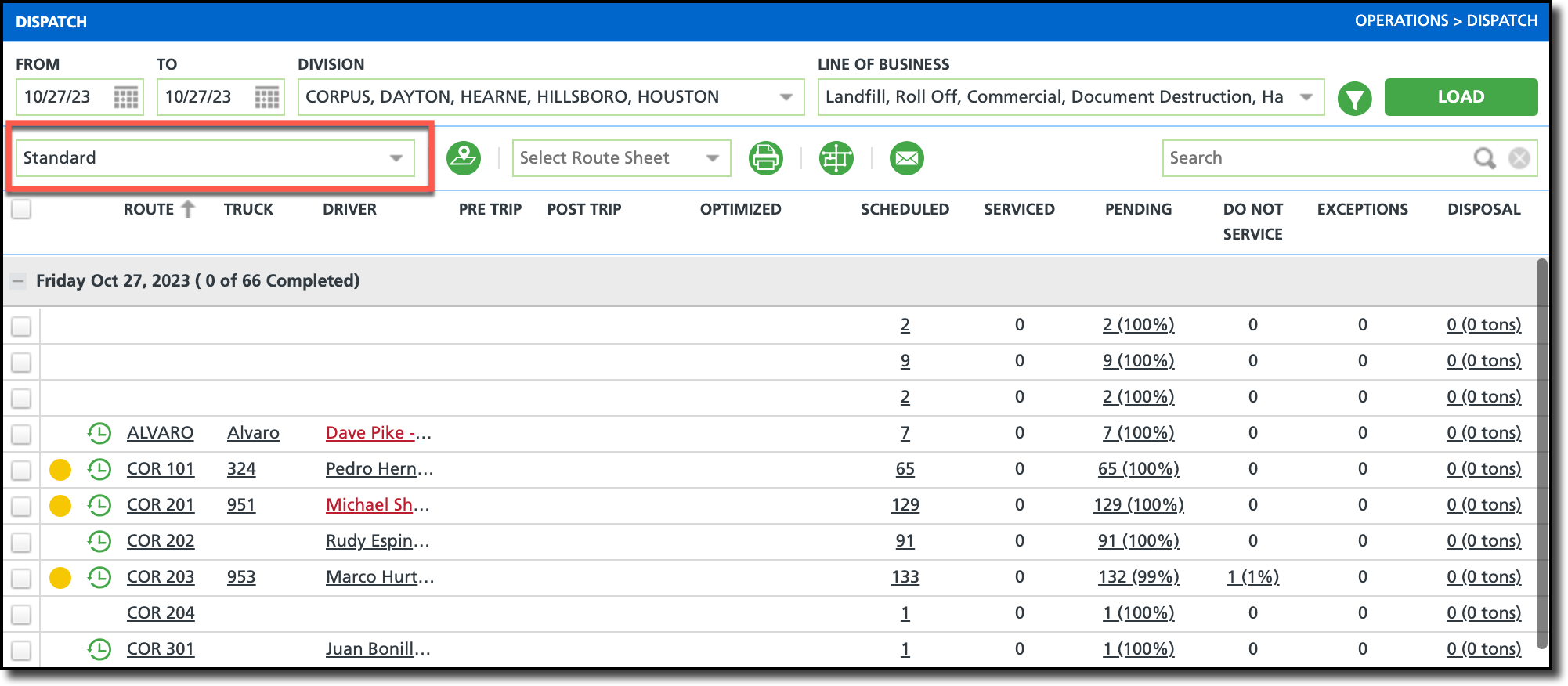
Task: Click the yellow status dot for COR 201
Action: point(60,506)
